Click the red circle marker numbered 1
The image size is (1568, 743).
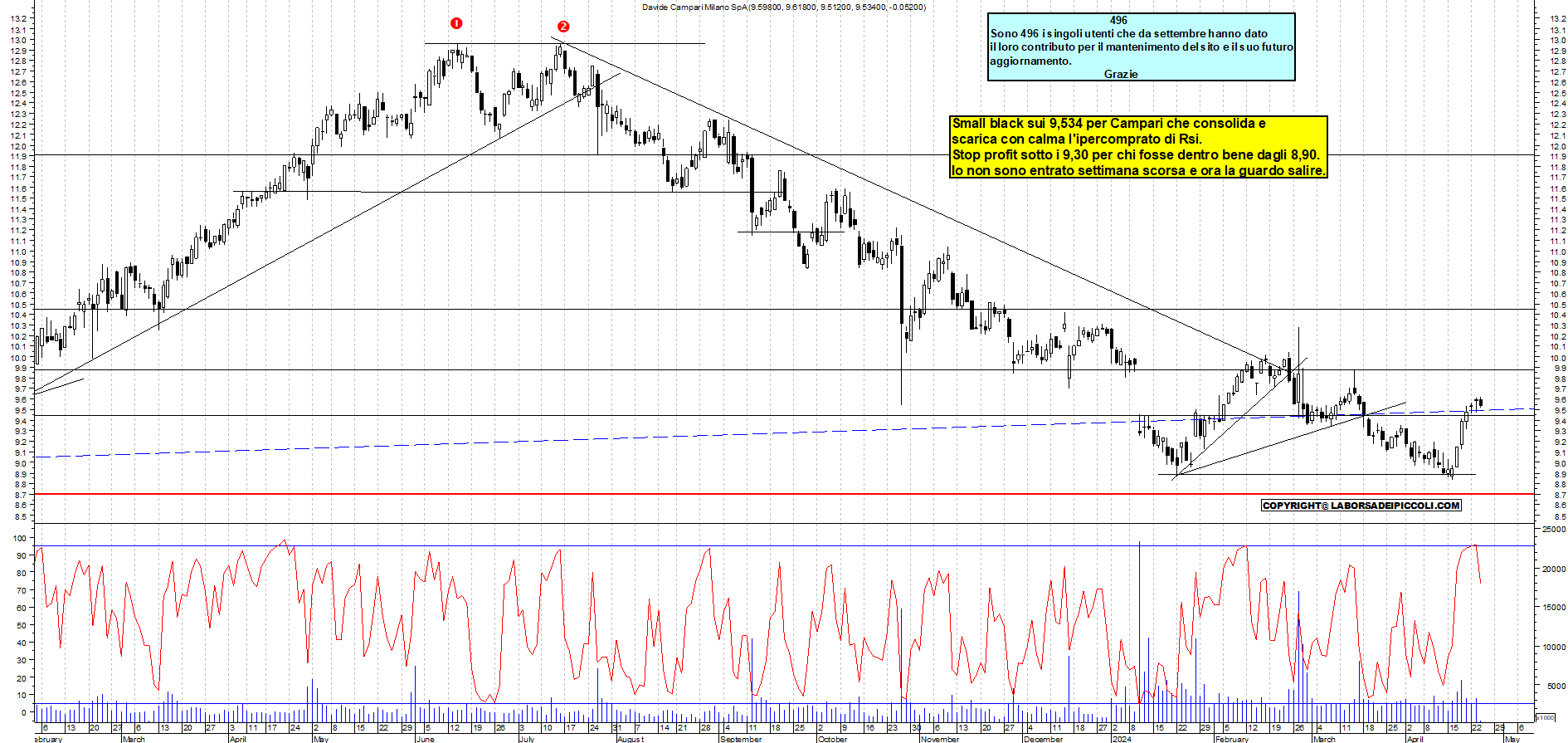pos(456,23)
